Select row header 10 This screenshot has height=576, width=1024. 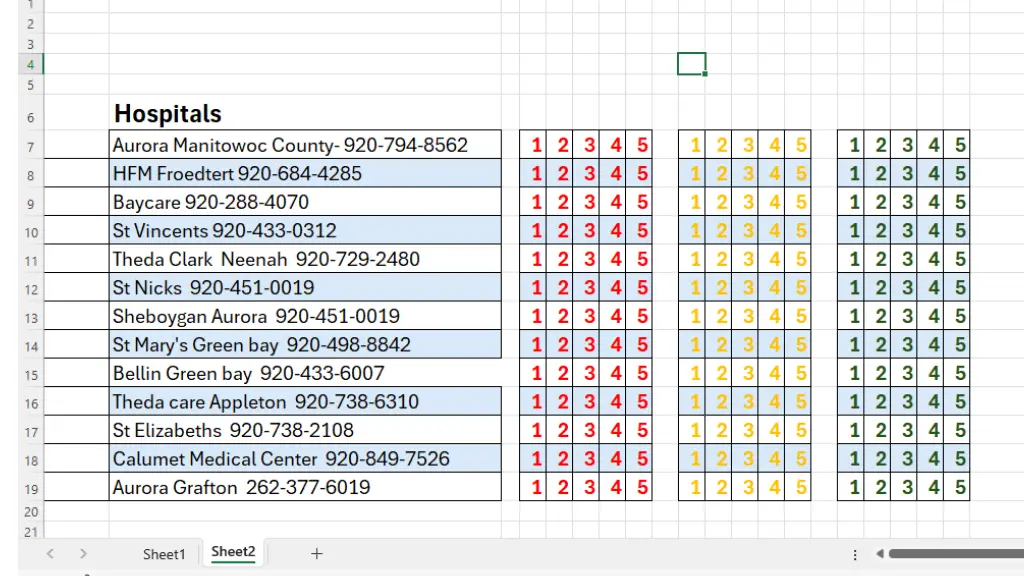pos(31,232)
